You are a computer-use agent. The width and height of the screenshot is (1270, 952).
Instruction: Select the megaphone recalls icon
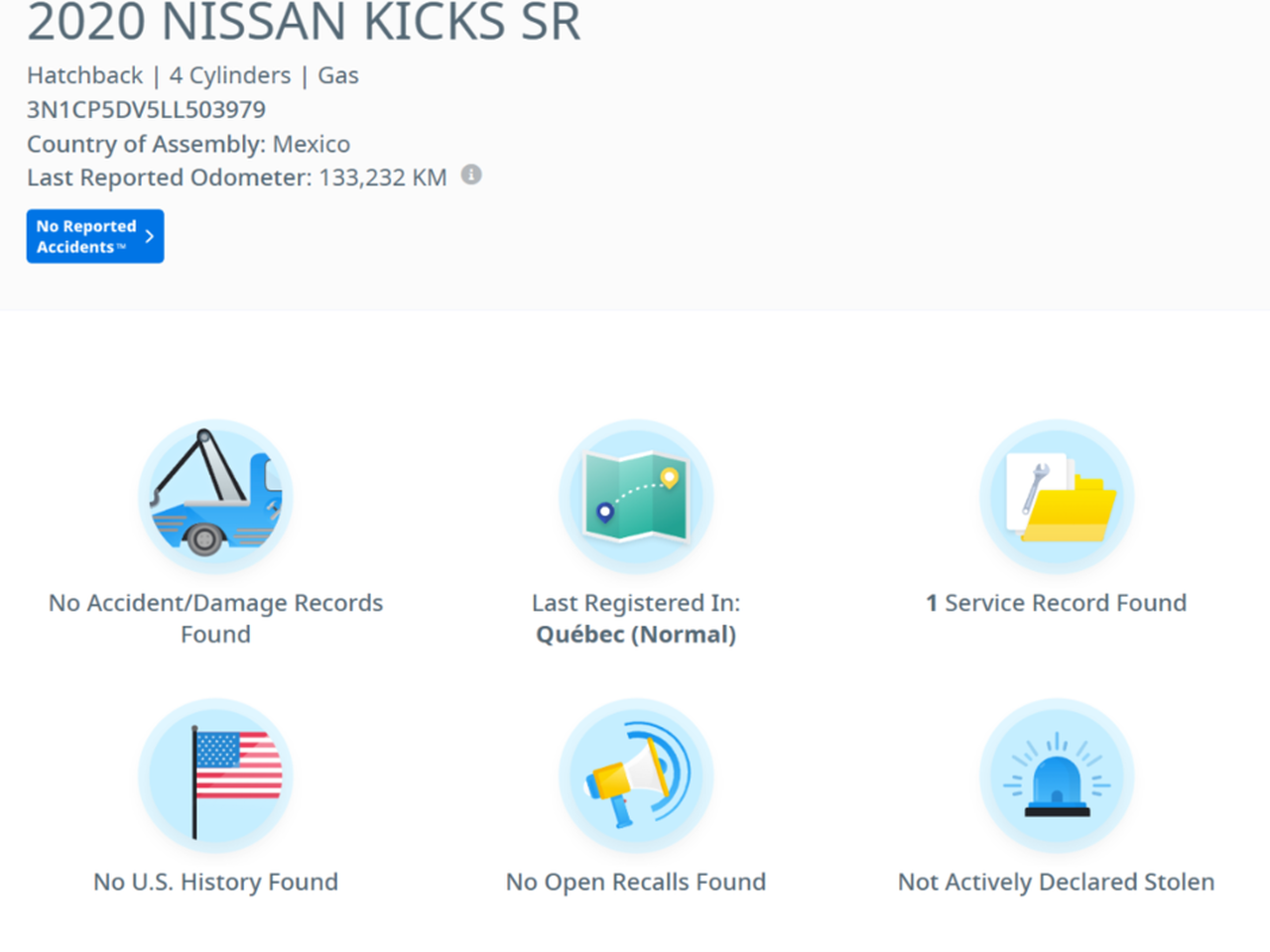(636, 775)
